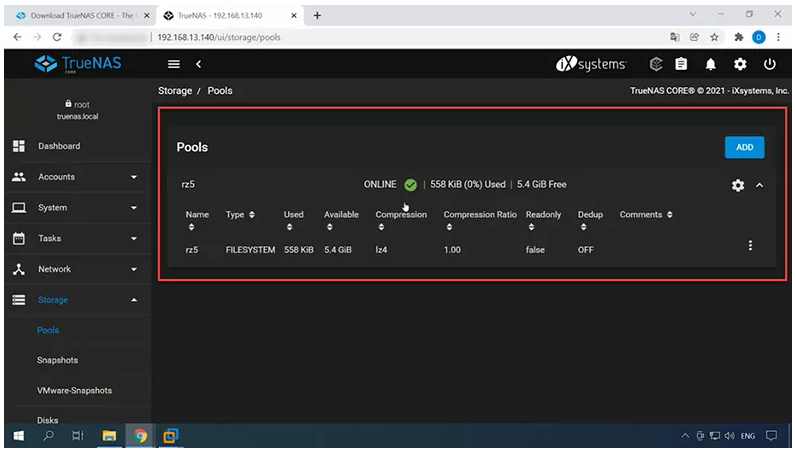The height and width of the screenshot is (455, 796).
Task: Click the rz5 dataset name cell
Action: tap(191, 250)
